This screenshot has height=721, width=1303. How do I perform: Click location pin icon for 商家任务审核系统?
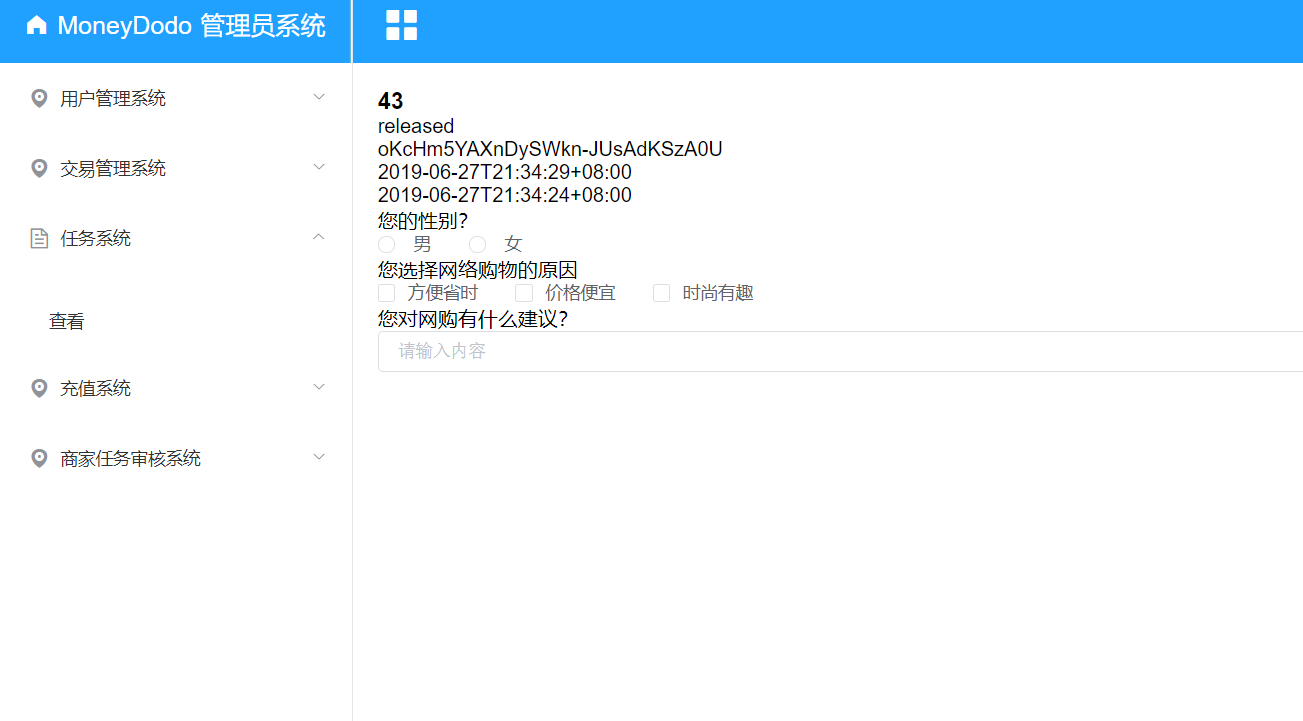coord(39,458)
